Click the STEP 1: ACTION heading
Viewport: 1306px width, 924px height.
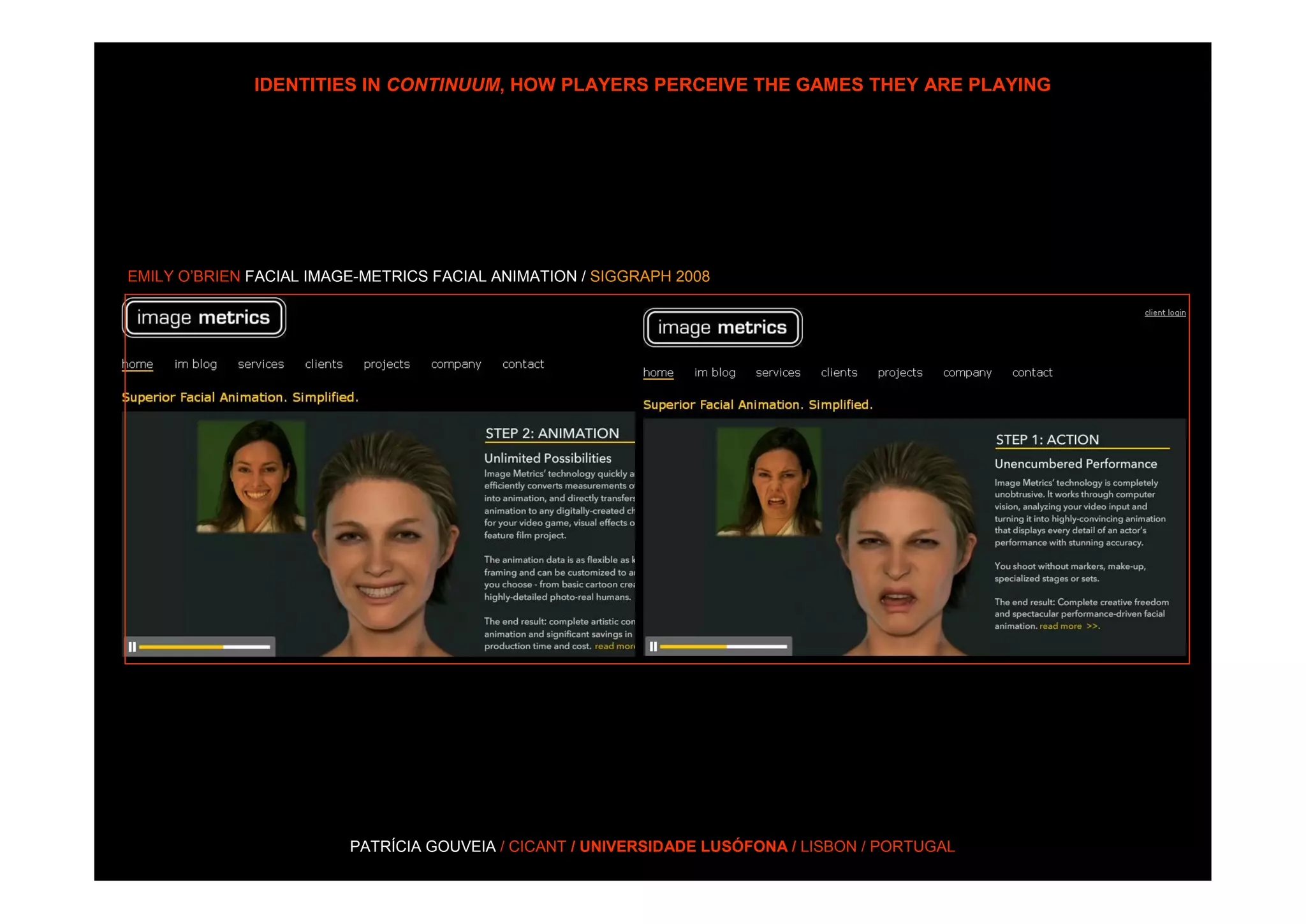(1047, 440)
